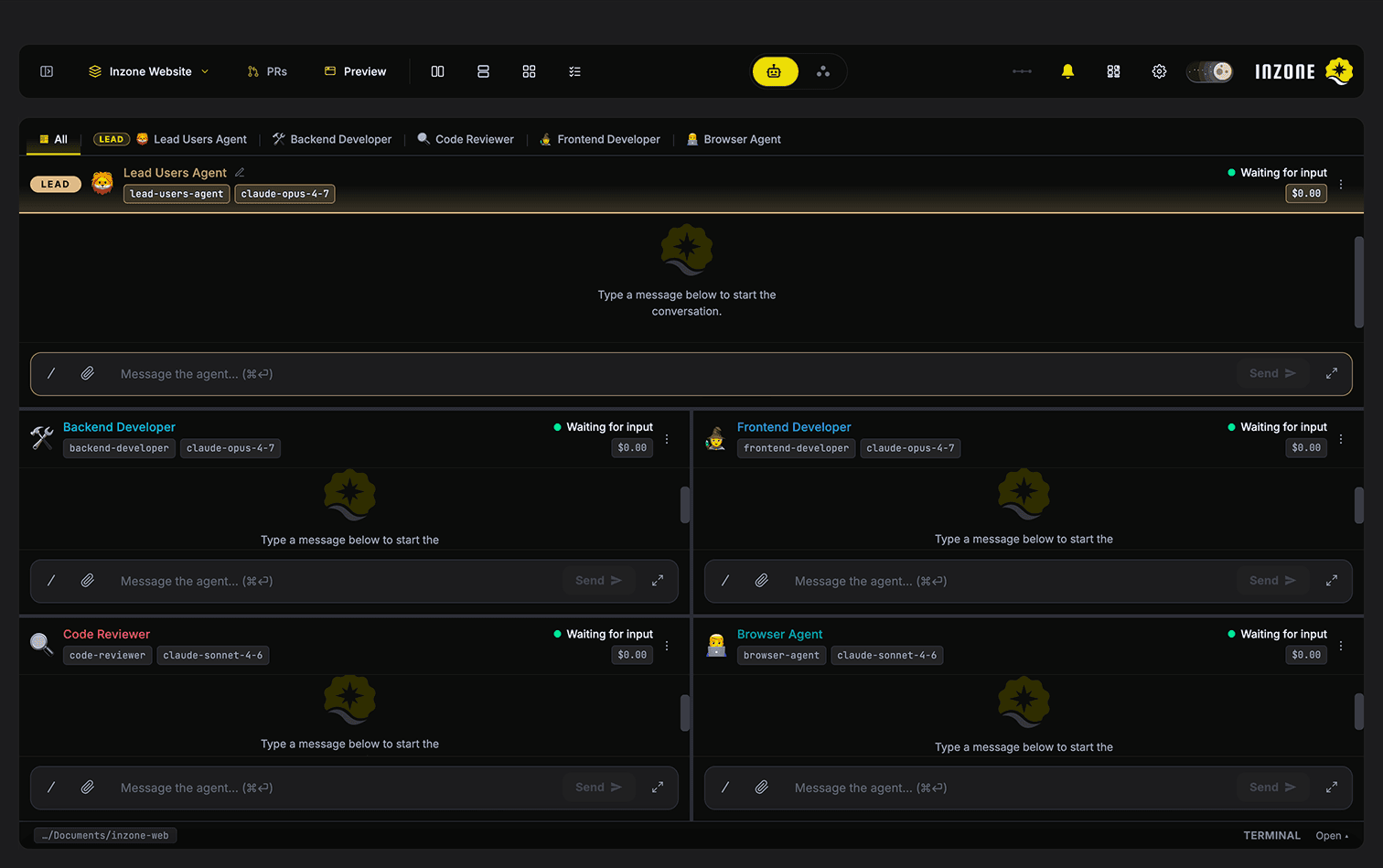
Task: Click the INZONE logo
Action: tap(1303, 71)
